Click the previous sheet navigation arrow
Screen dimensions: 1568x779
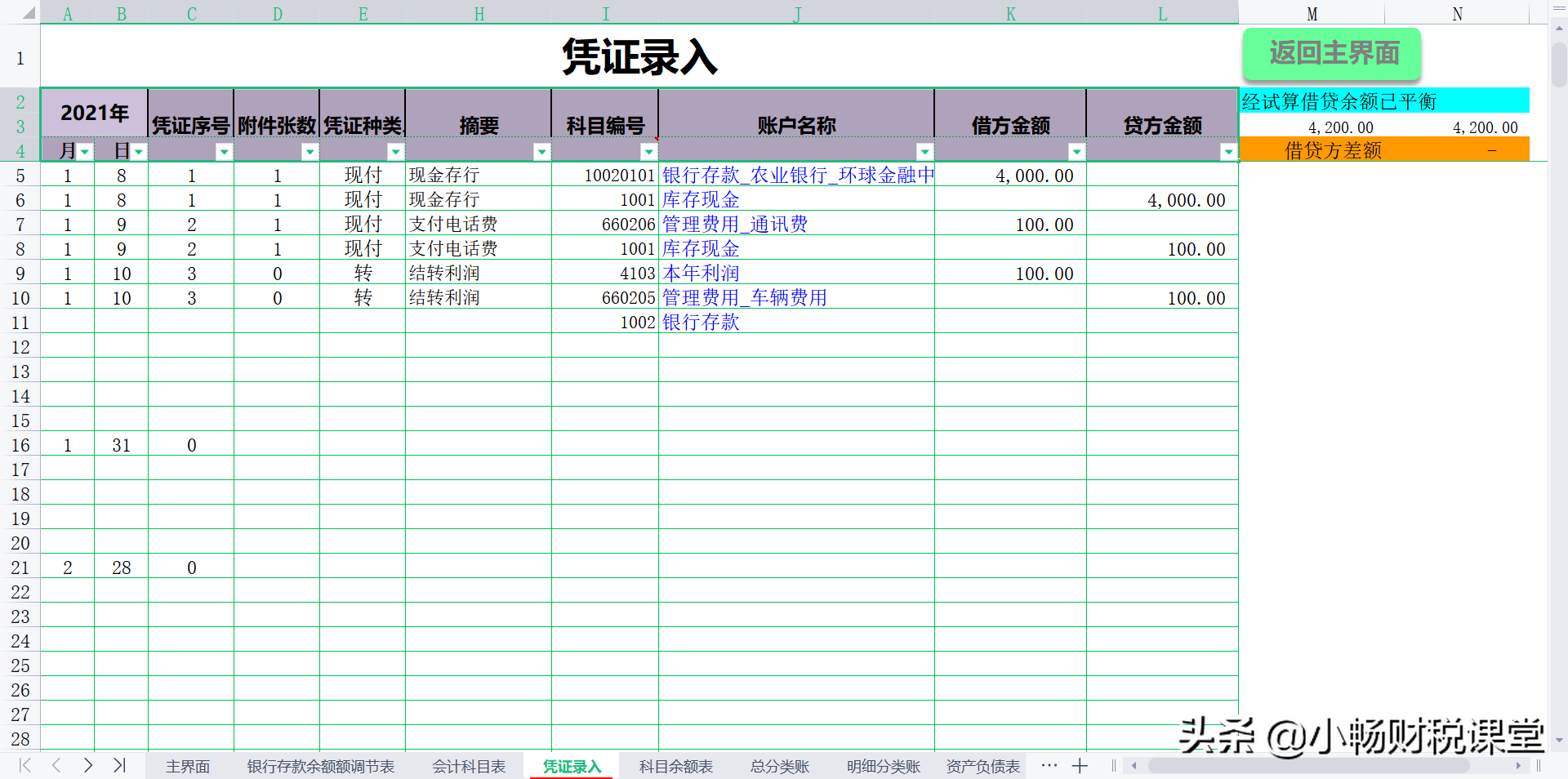(x=56, y=766)
